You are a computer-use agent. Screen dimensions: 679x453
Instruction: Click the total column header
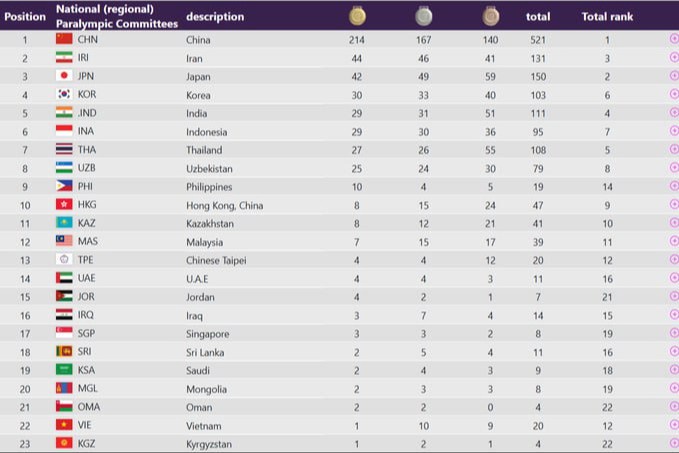(538, 16)
